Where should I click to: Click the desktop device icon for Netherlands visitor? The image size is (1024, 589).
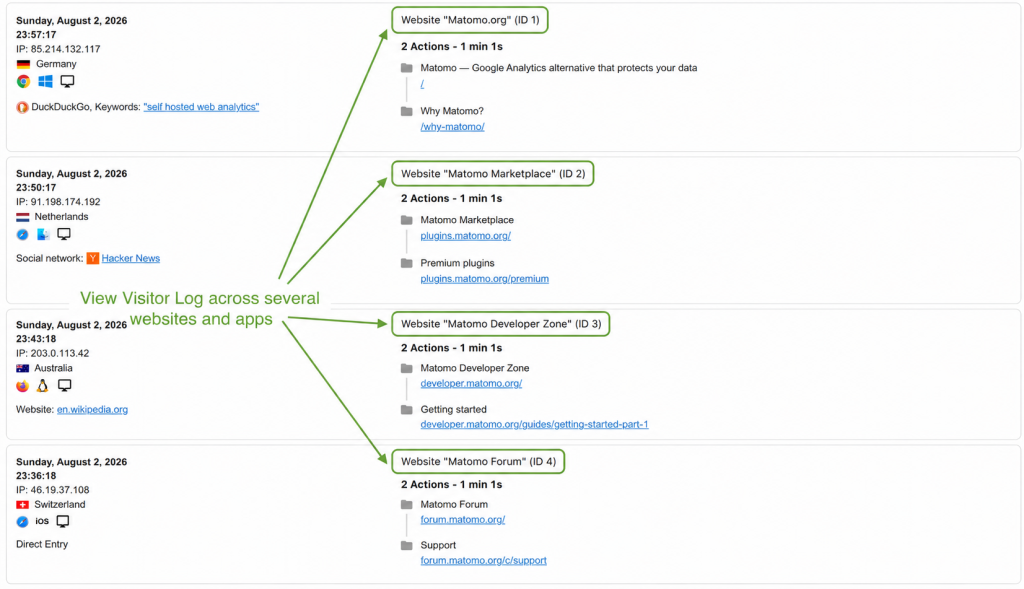click(x=64, y=234)
